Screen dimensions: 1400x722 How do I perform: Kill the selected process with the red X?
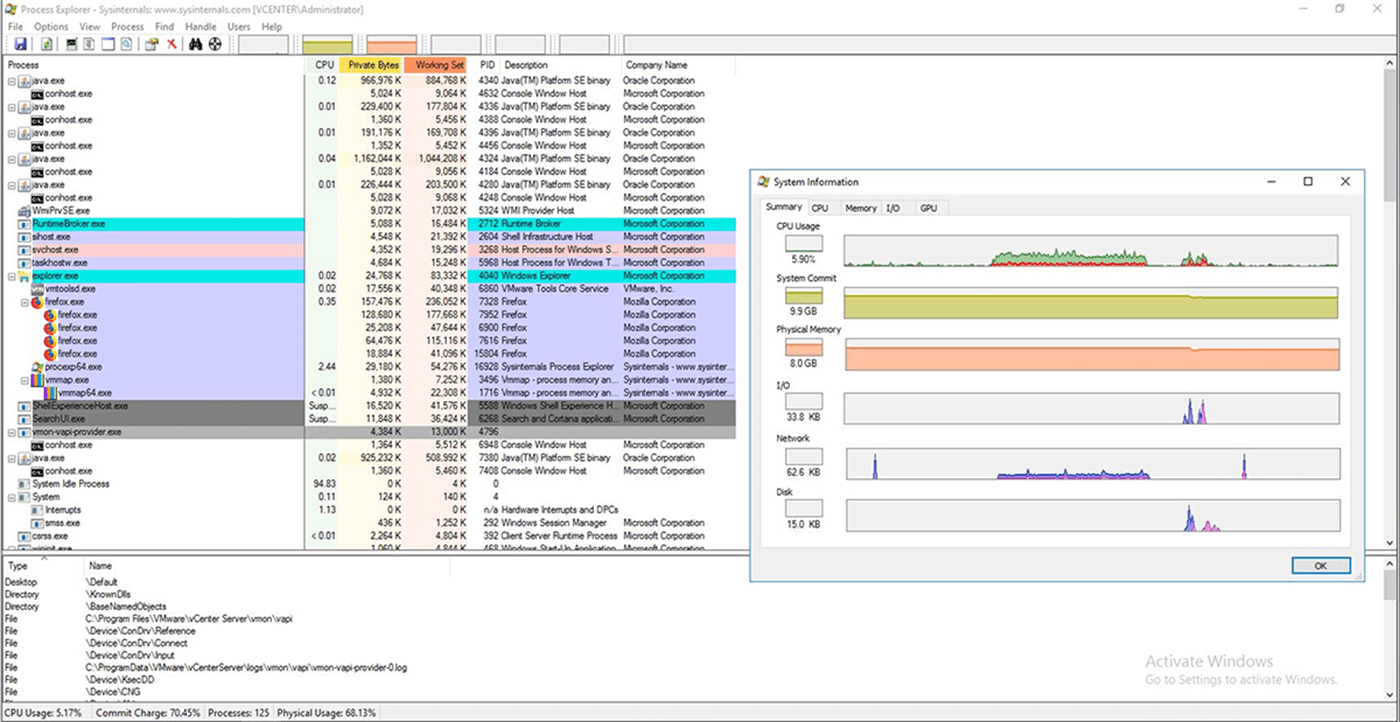(170, 44)
